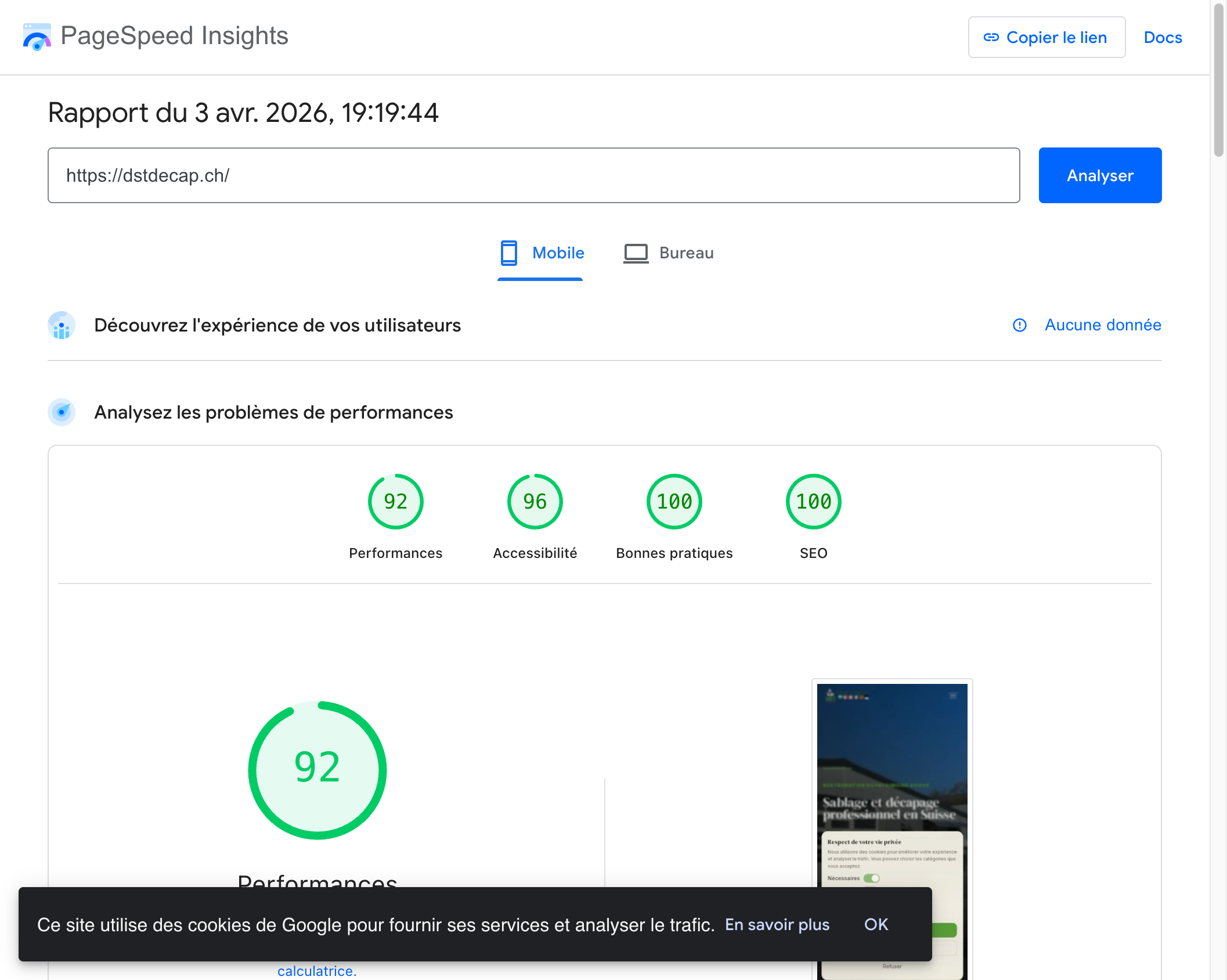The image size is (1227, 980).
Task: Click the performance analysis radar icon
Action: (62, 412)
